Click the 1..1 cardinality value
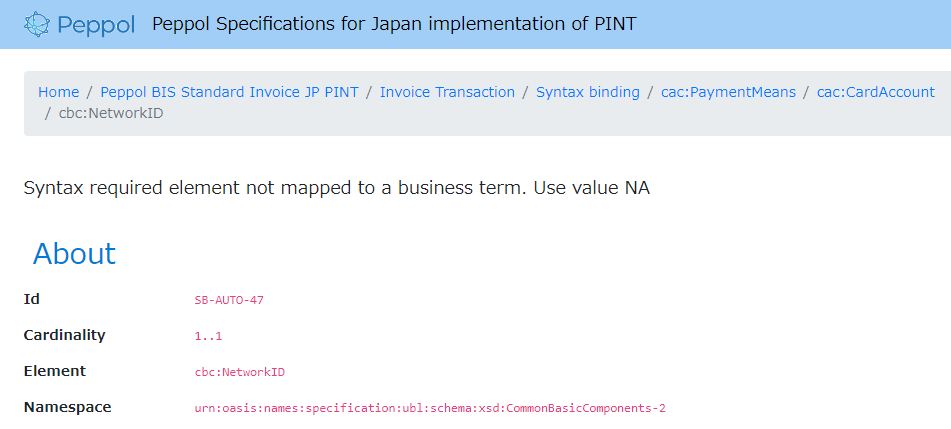Screen dimensions: 951x429 tap(208, 336)
